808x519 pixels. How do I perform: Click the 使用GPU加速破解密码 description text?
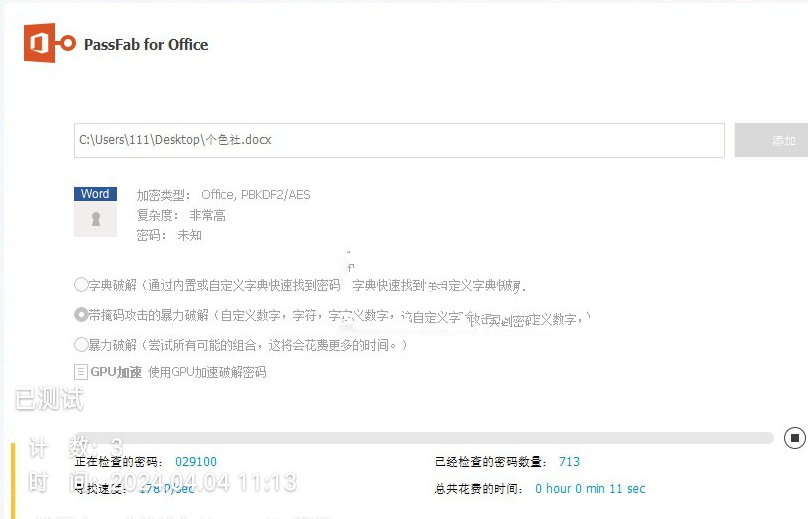[x=207, y=372]
